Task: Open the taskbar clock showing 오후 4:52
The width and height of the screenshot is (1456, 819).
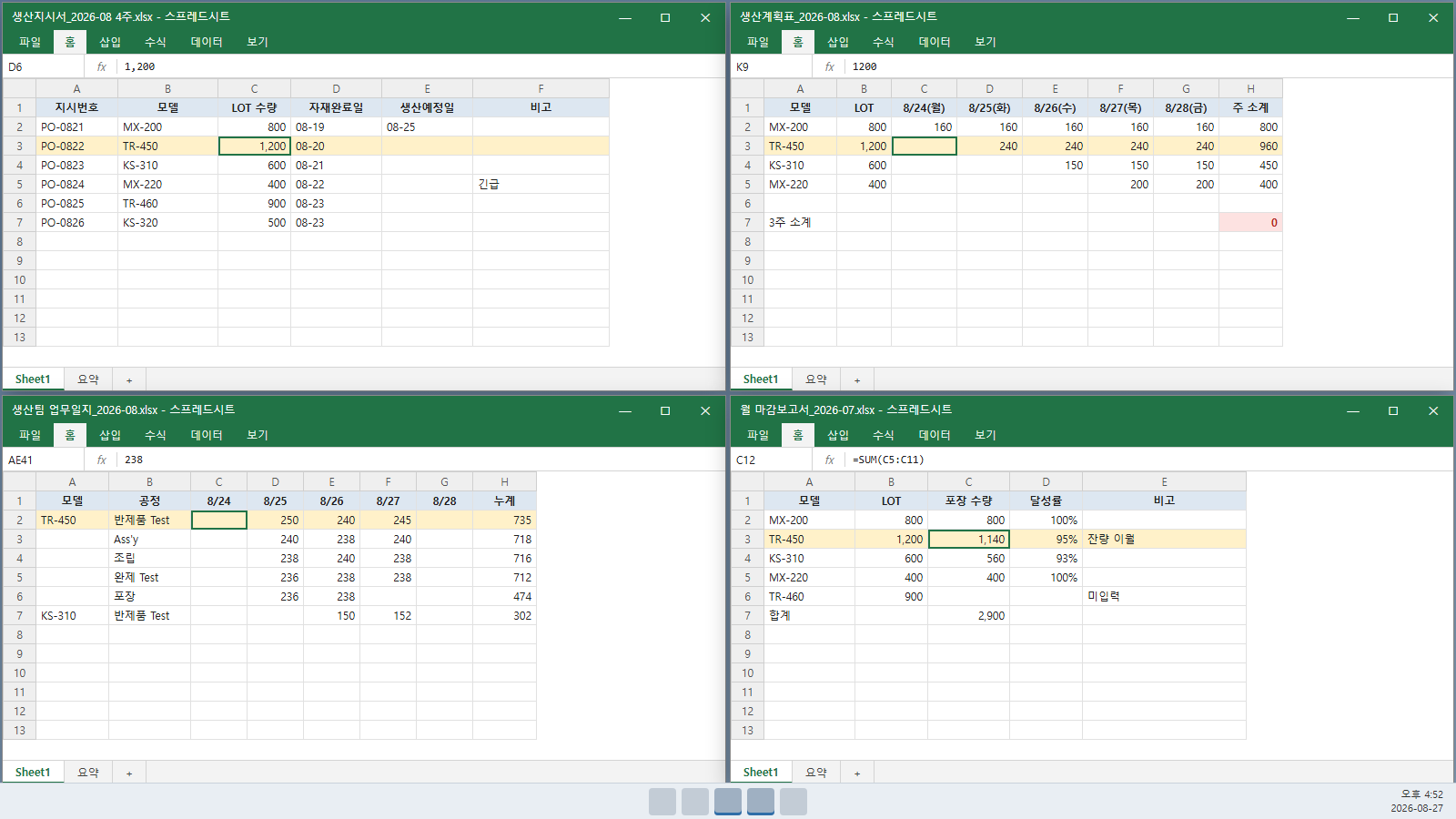Action: (x=1416, y=801)
